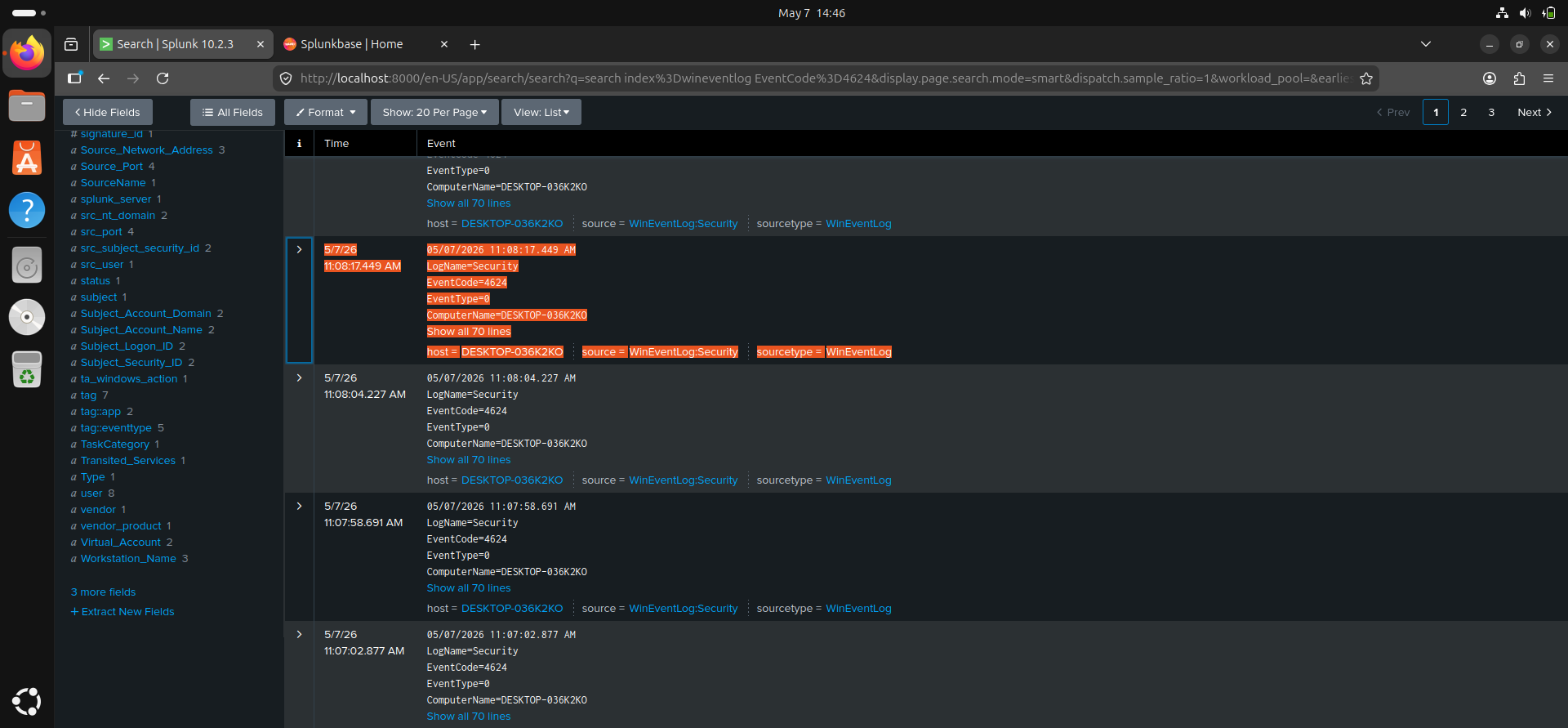Click Next results page

click(1535, 112)
